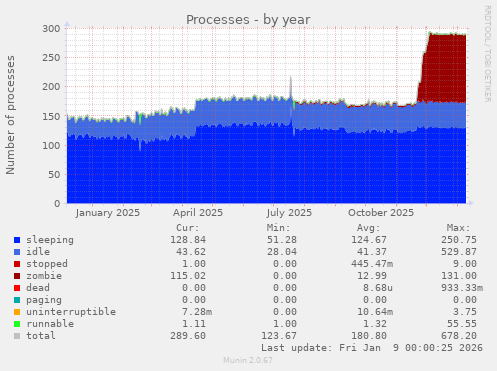The width and height of the screenshot is (497, 371).
Task: Click the 'Cur:' column header
Action: 188,228
